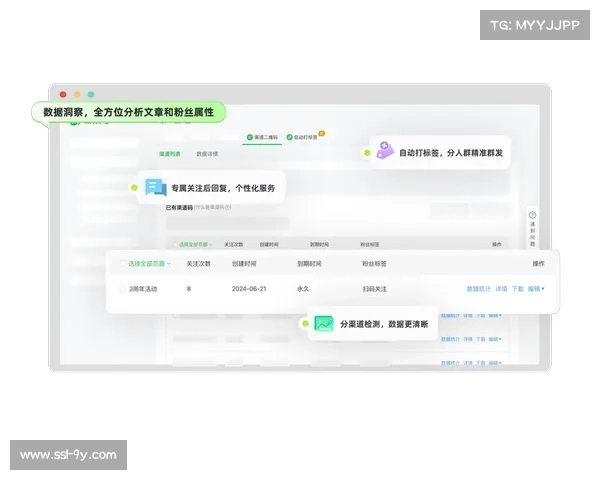Image resolution: width=600 pixels, height=480 pixels.
Task: Click the red close window dot
Action: tap(63, 94)
